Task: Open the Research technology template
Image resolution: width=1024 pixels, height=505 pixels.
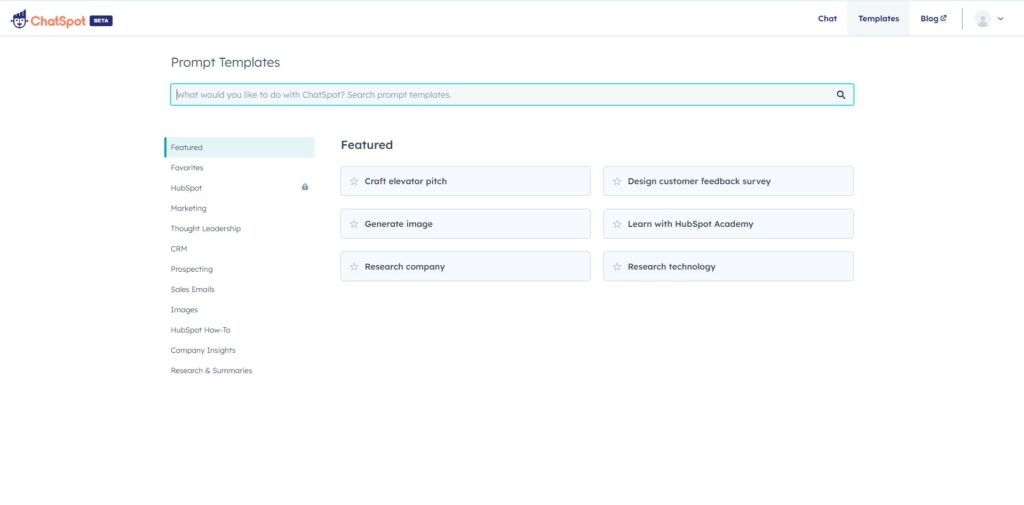Action: pos(728,267)
